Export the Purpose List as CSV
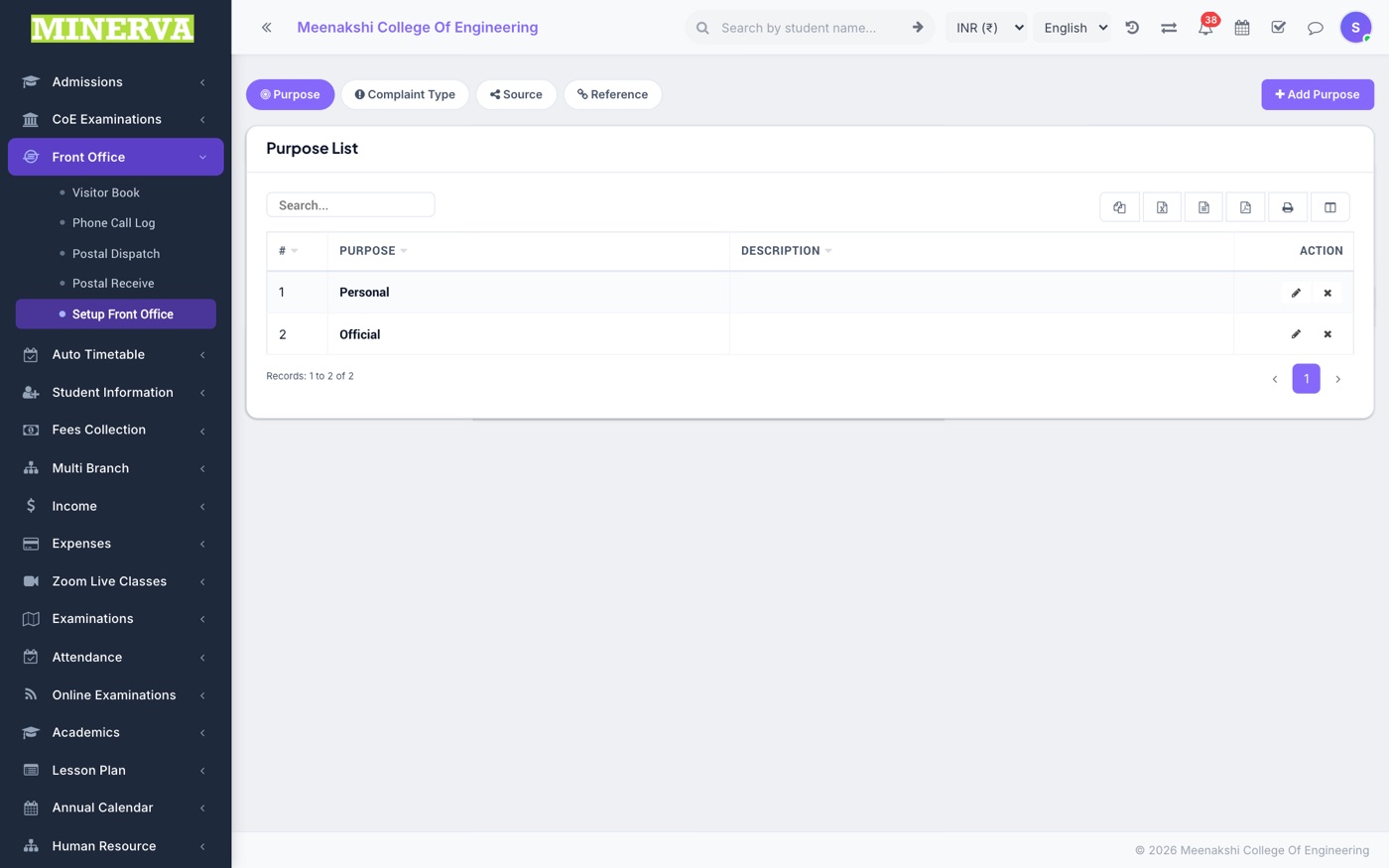Screen dimensions: 1389x868 1203,207
